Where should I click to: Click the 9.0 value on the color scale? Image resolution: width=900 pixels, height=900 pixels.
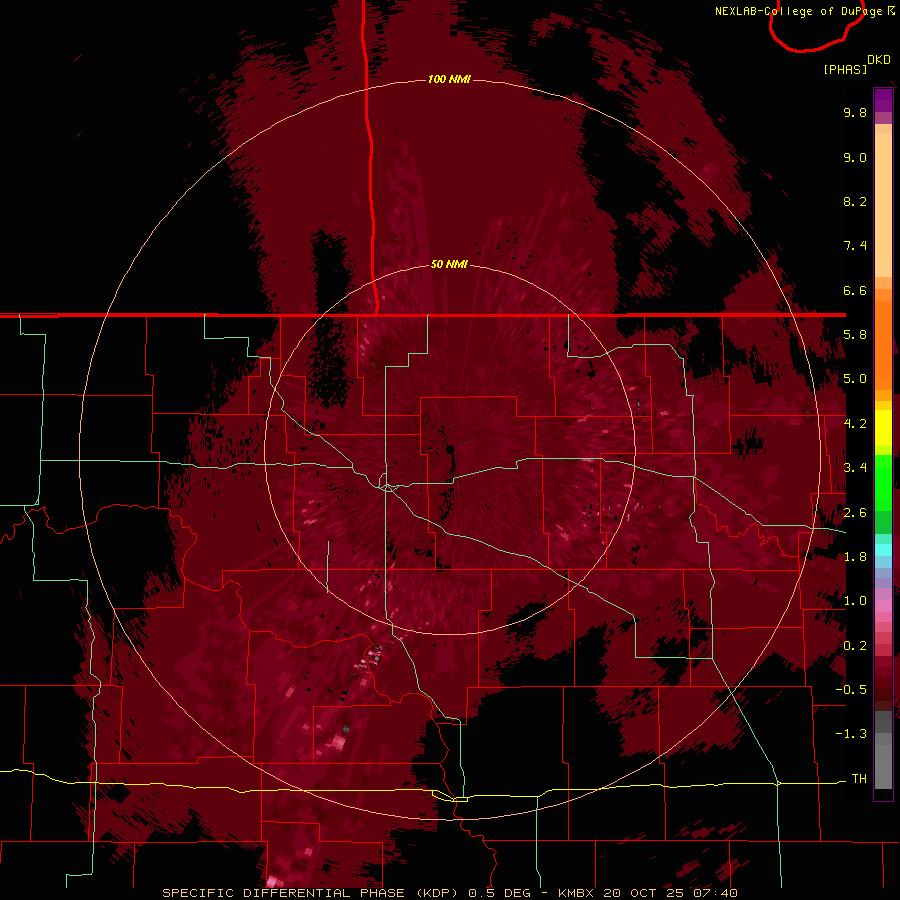(855, 157)
